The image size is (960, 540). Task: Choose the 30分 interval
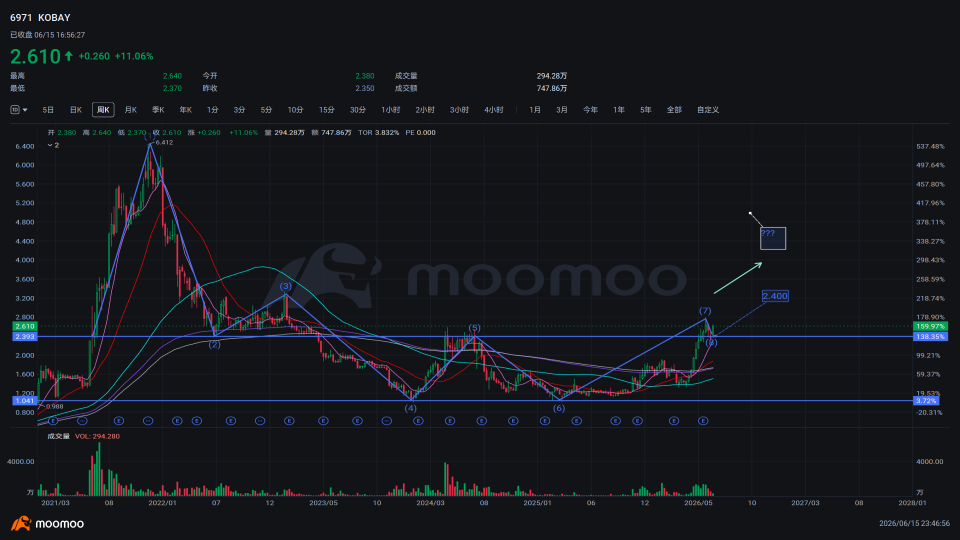(358, 110)
